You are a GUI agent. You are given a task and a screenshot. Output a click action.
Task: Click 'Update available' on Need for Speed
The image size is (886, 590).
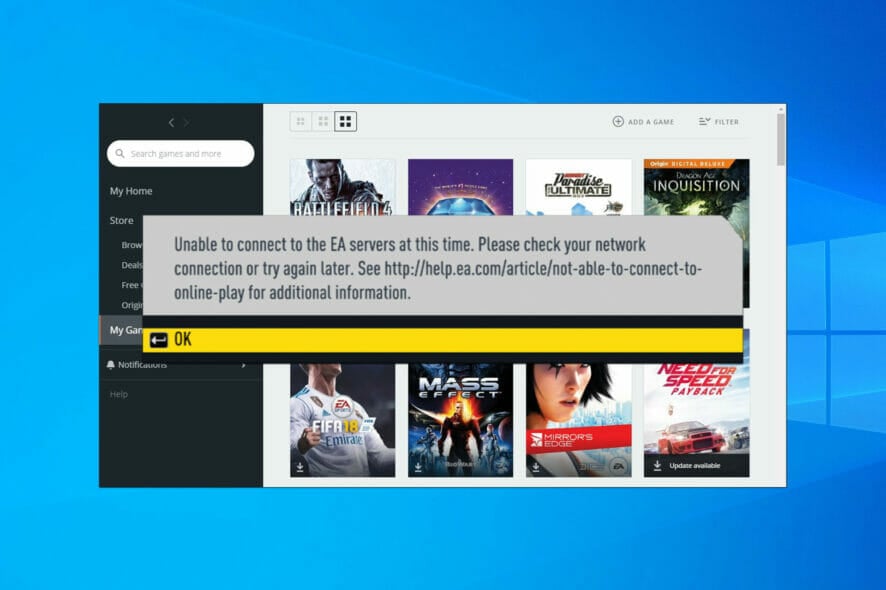tap(694, 466)
